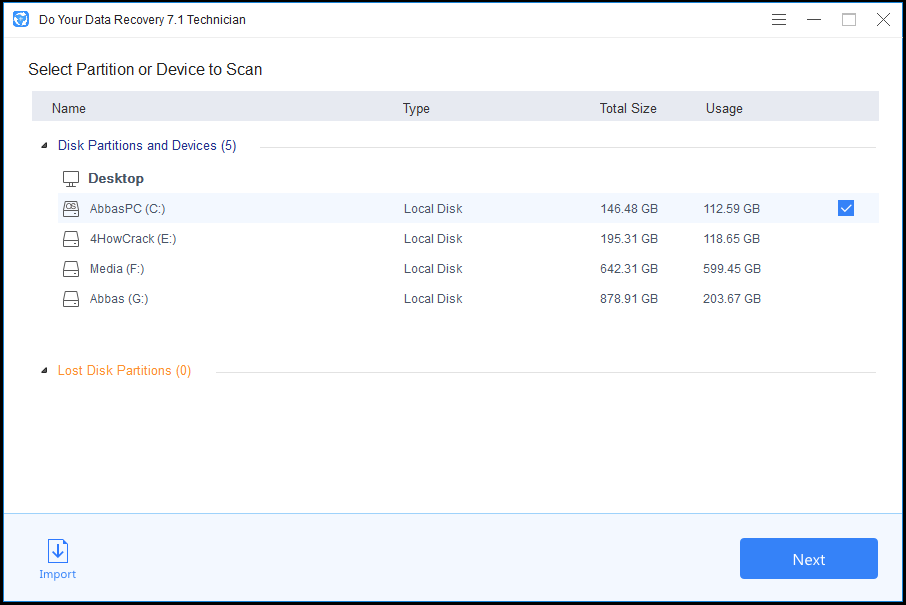Click the 4HowCrack (E:) drive icon
The image size is (906, 605).
pos(70,239)
